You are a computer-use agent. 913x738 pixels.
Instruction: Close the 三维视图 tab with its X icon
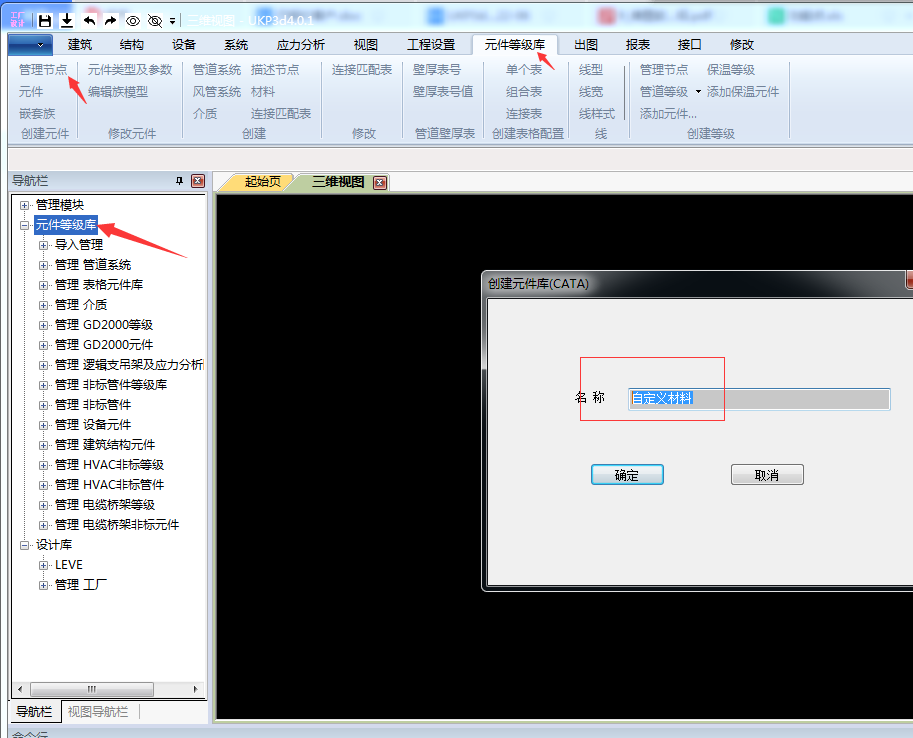(x=380, y=182)
